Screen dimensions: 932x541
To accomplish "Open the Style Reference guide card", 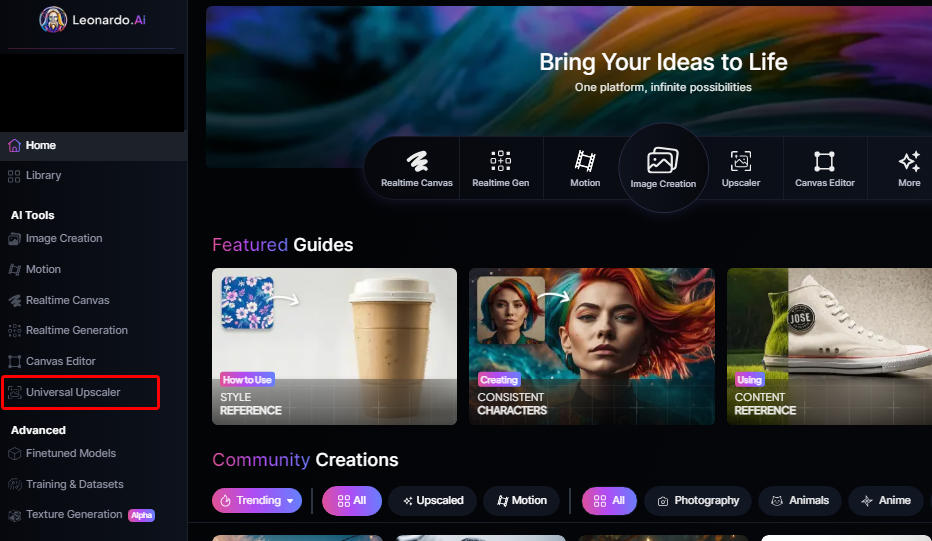I will [x=335, y=347].
